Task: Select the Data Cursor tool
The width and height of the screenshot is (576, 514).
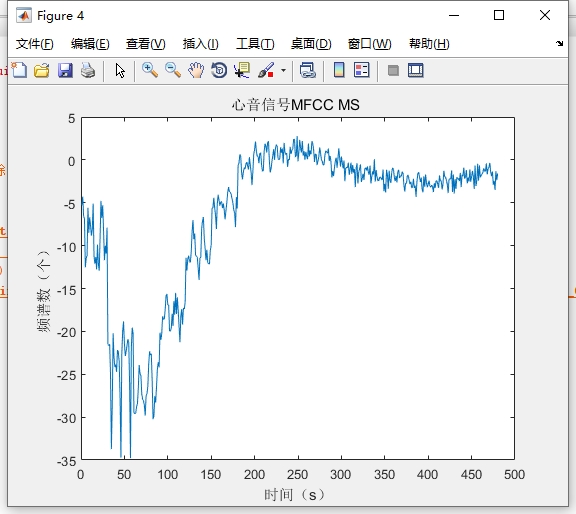Action: coord(242,70)
